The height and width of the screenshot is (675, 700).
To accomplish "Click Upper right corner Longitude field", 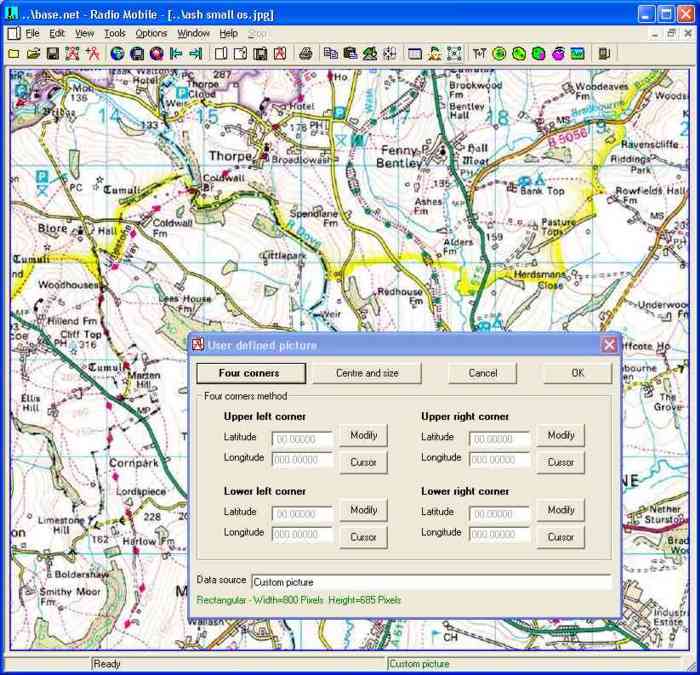I will (500, 460).
